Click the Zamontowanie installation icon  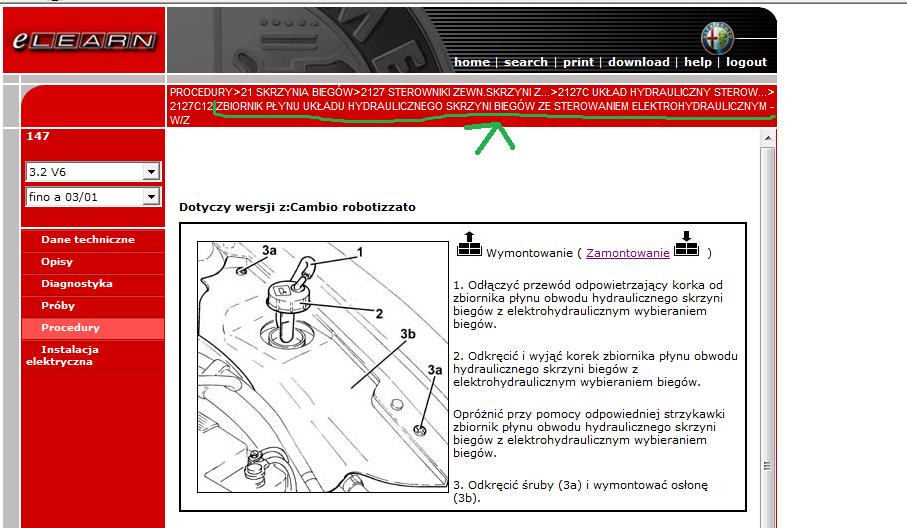pos(687,244)
